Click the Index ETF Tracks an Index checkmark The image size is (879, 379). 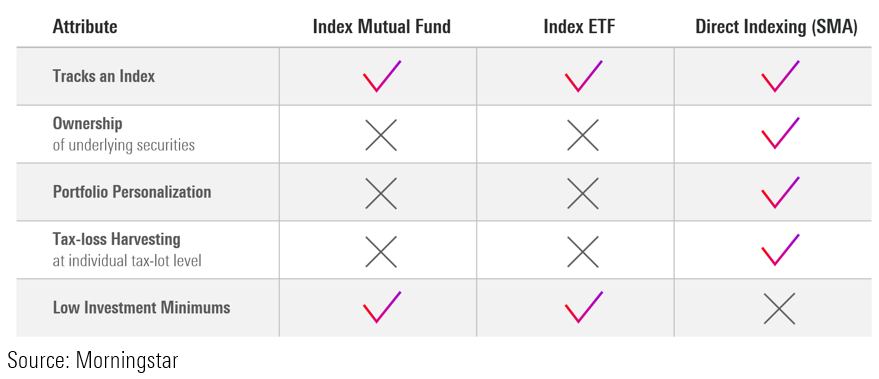[x=584, y=76]
